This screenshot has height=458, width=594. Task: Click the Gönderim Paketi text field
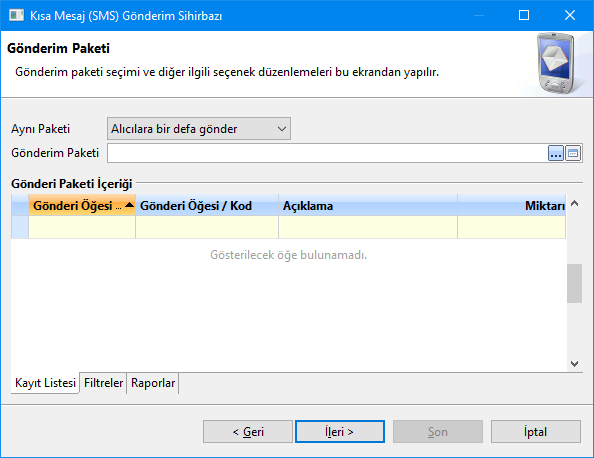(327, 153)
